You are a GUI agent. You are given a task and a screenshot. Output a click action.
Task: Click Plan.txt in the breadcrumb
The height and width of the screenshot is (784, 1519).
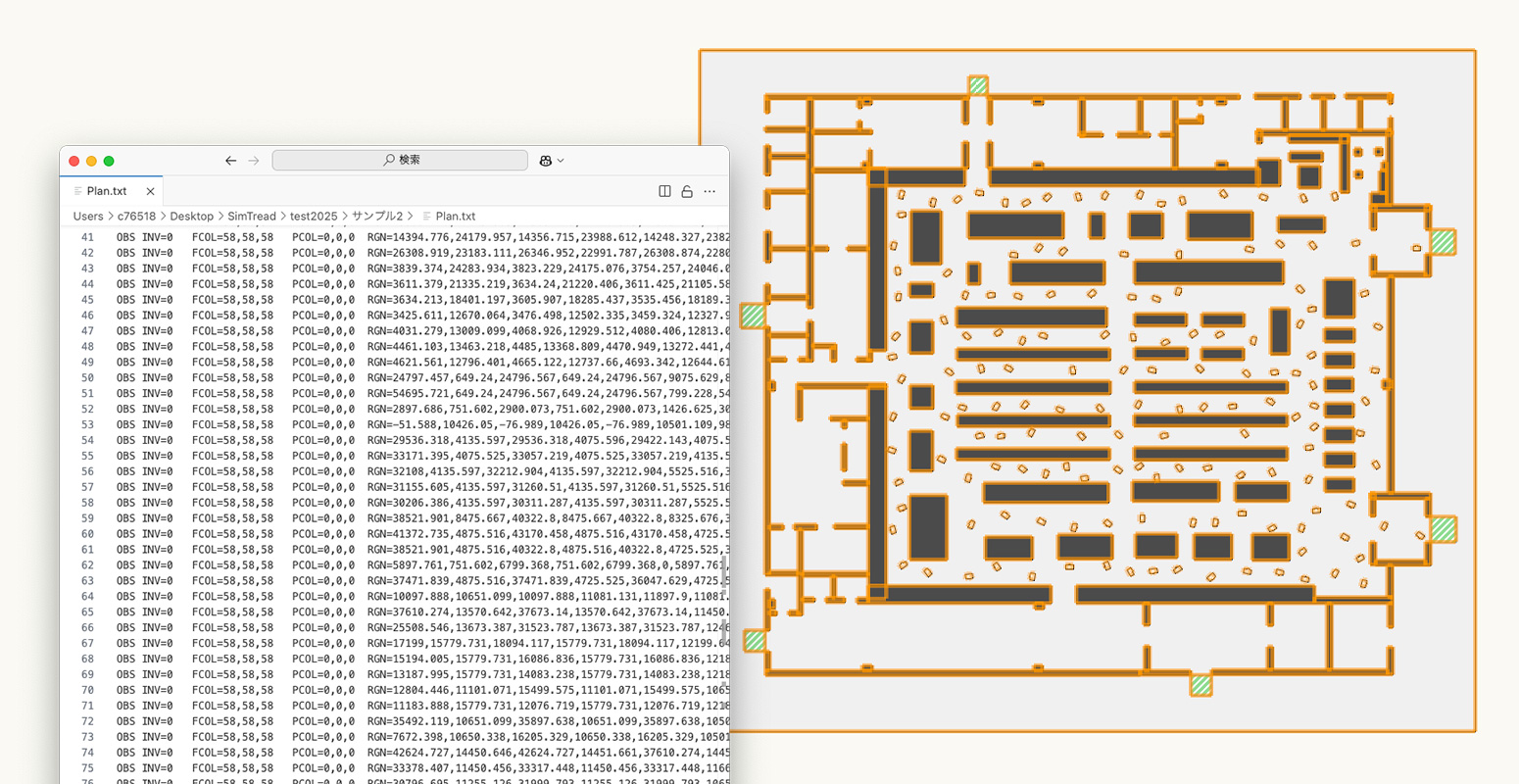455,216
